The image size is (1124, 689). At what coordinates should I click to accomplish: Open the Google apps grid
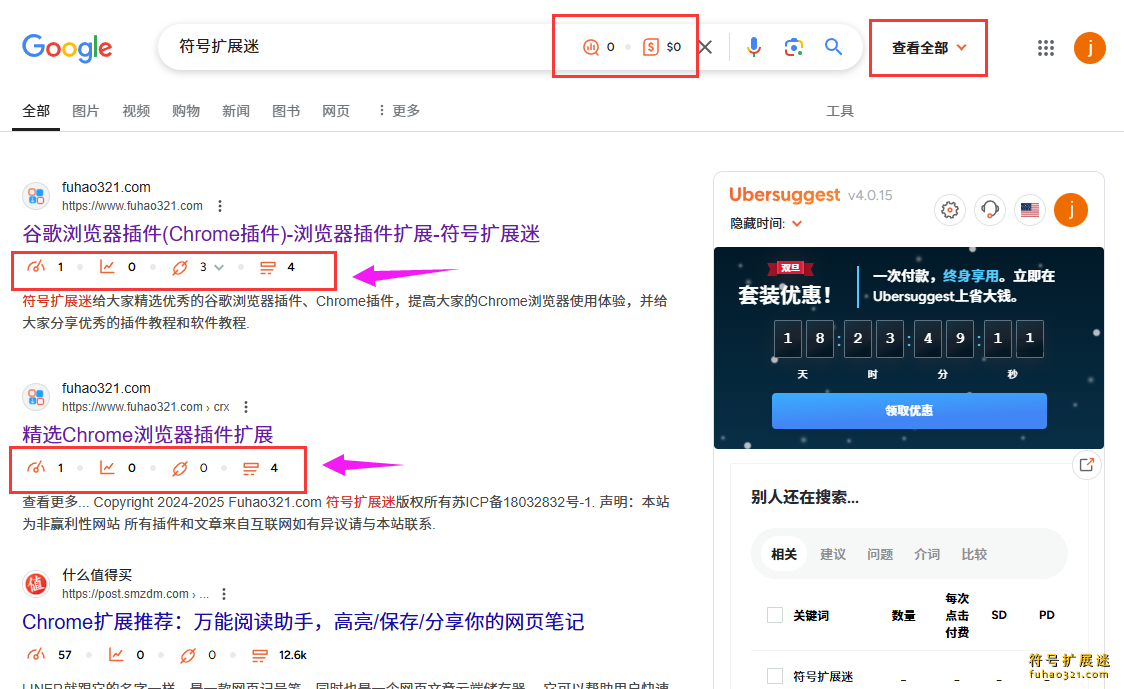(x=1046, y=48)
